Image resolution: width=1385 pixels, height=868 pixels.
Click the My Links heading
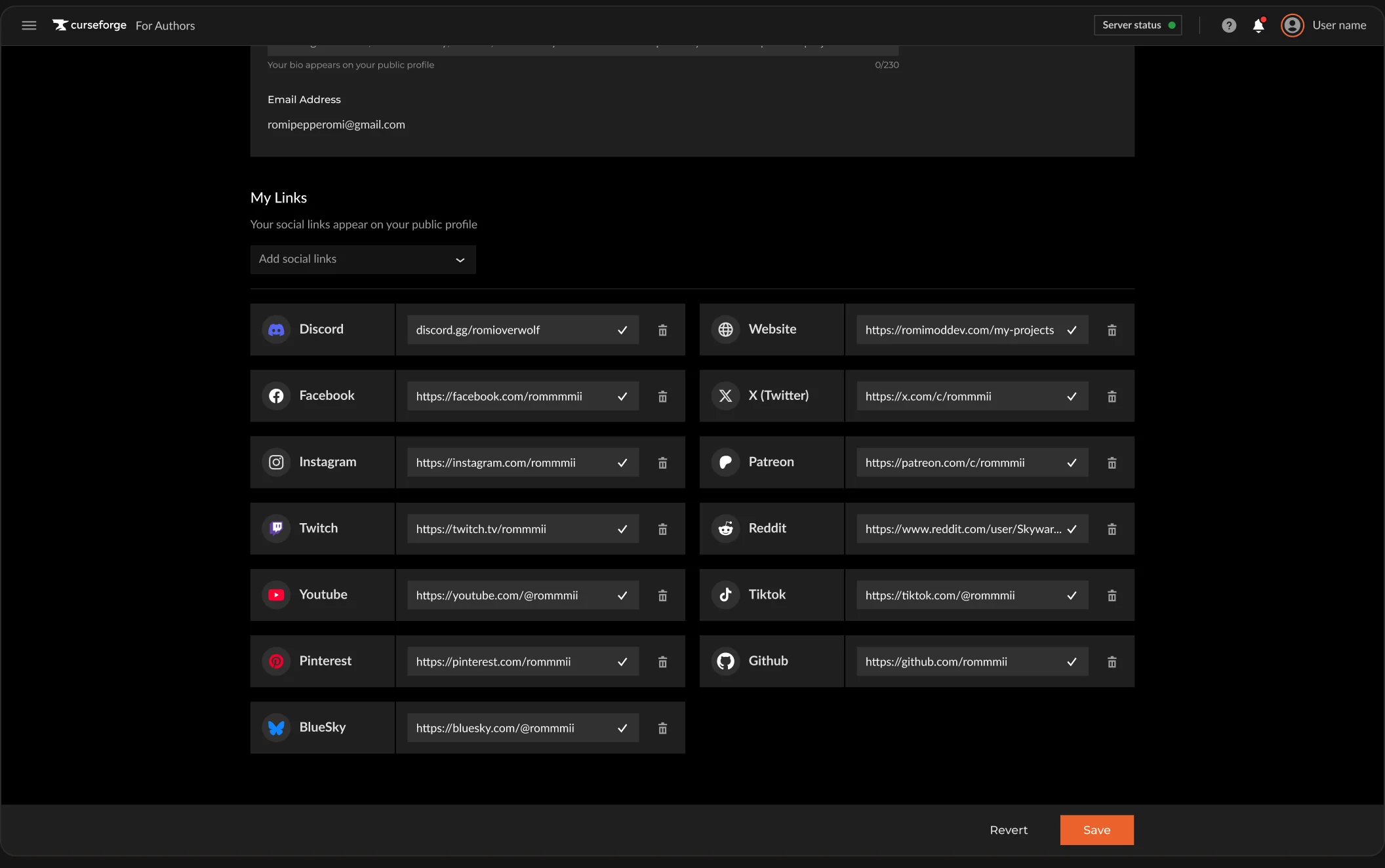(x=279, y=198)
